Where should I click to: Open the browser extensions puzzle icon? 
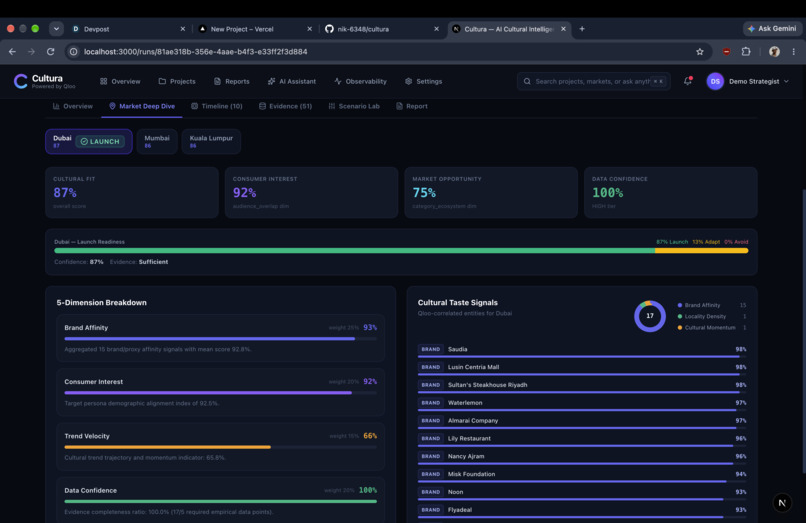coord(746,51)
